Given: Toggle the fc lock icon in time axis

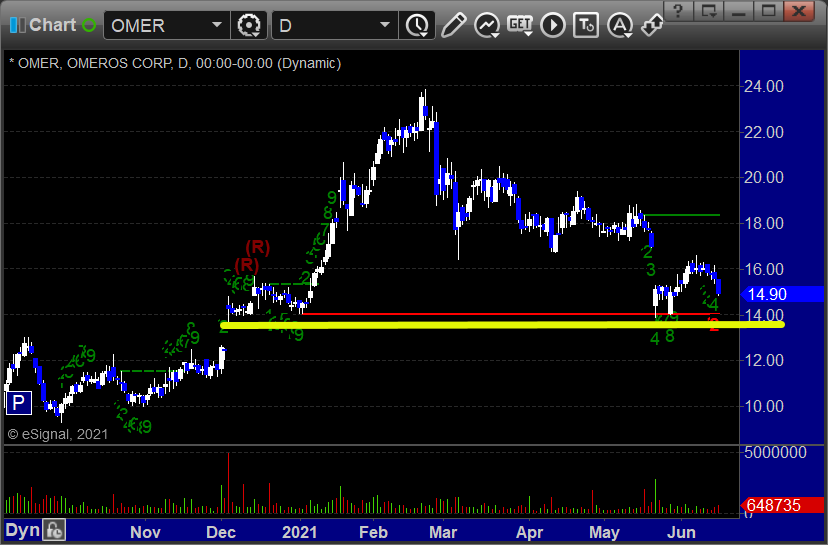Looking at the screenshot, I should pos(54,530).
